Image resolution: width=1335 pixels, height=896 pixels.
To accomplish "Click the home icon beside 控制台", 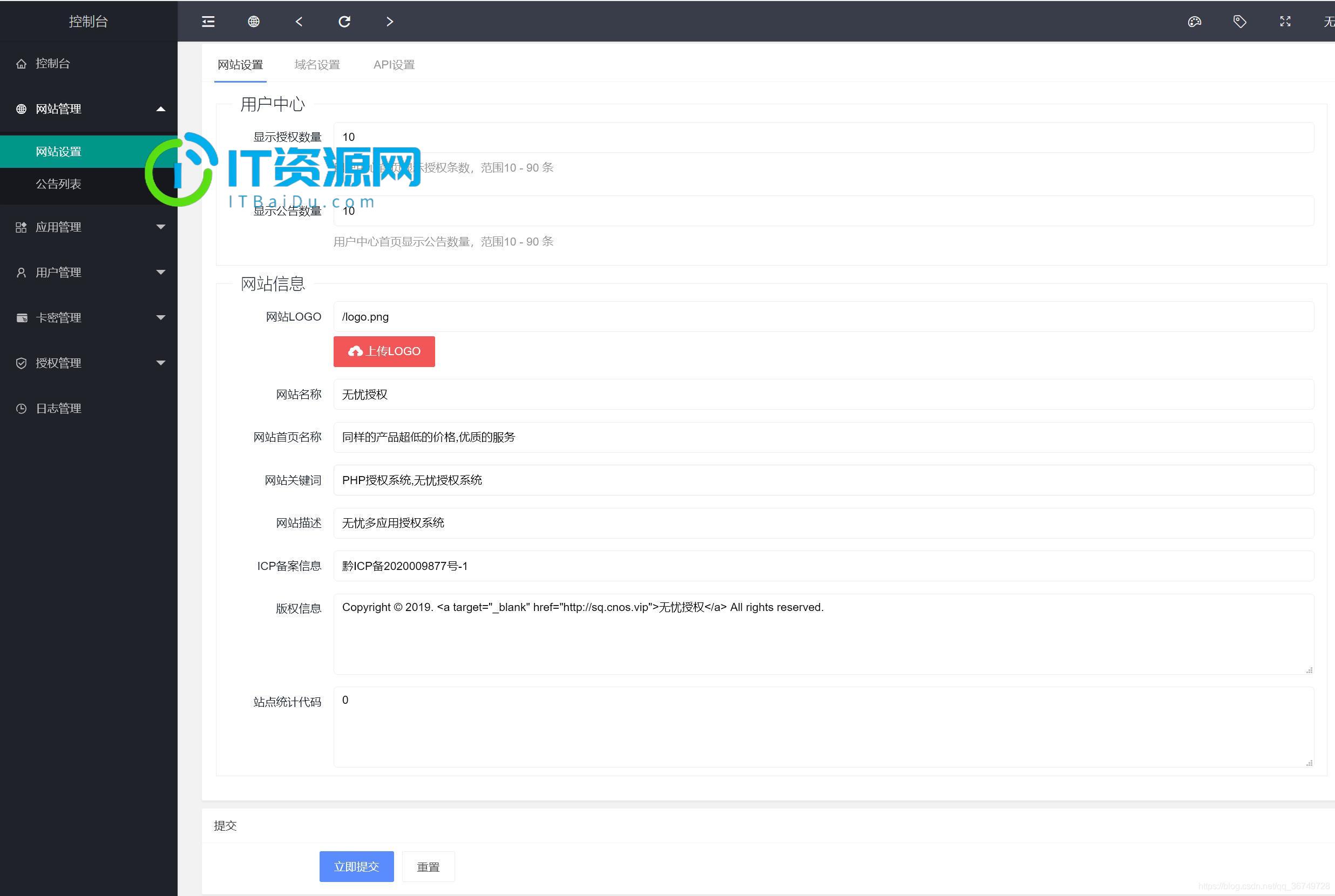I will point(21,64).
